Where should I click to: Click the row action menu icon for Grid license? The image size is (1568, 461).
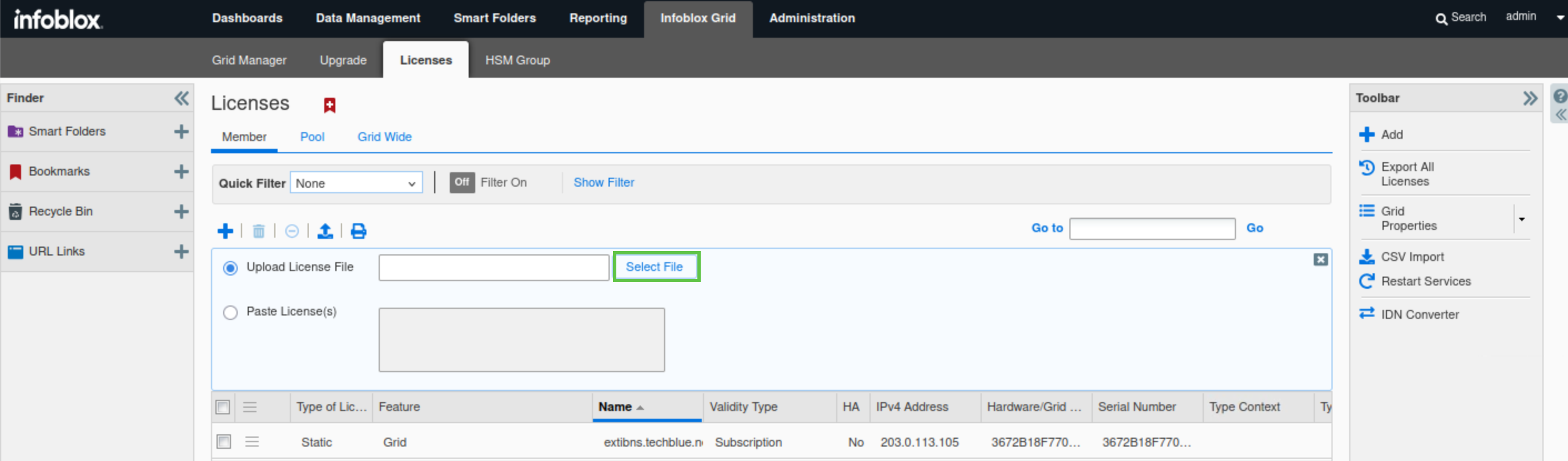[x=252, y=442]
